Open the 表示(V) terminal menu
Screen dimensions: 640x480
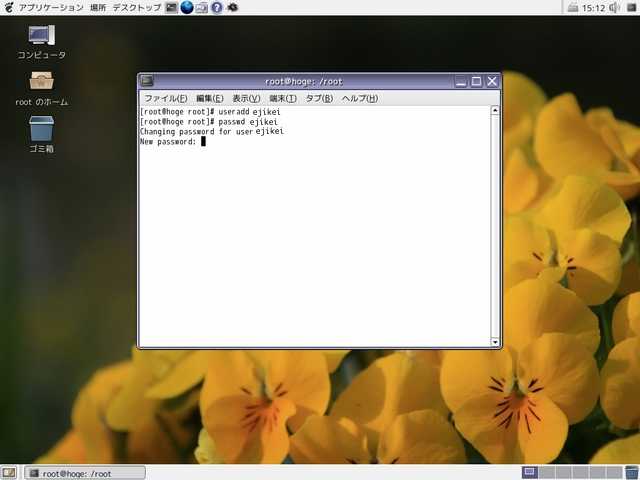pos(246,98)
